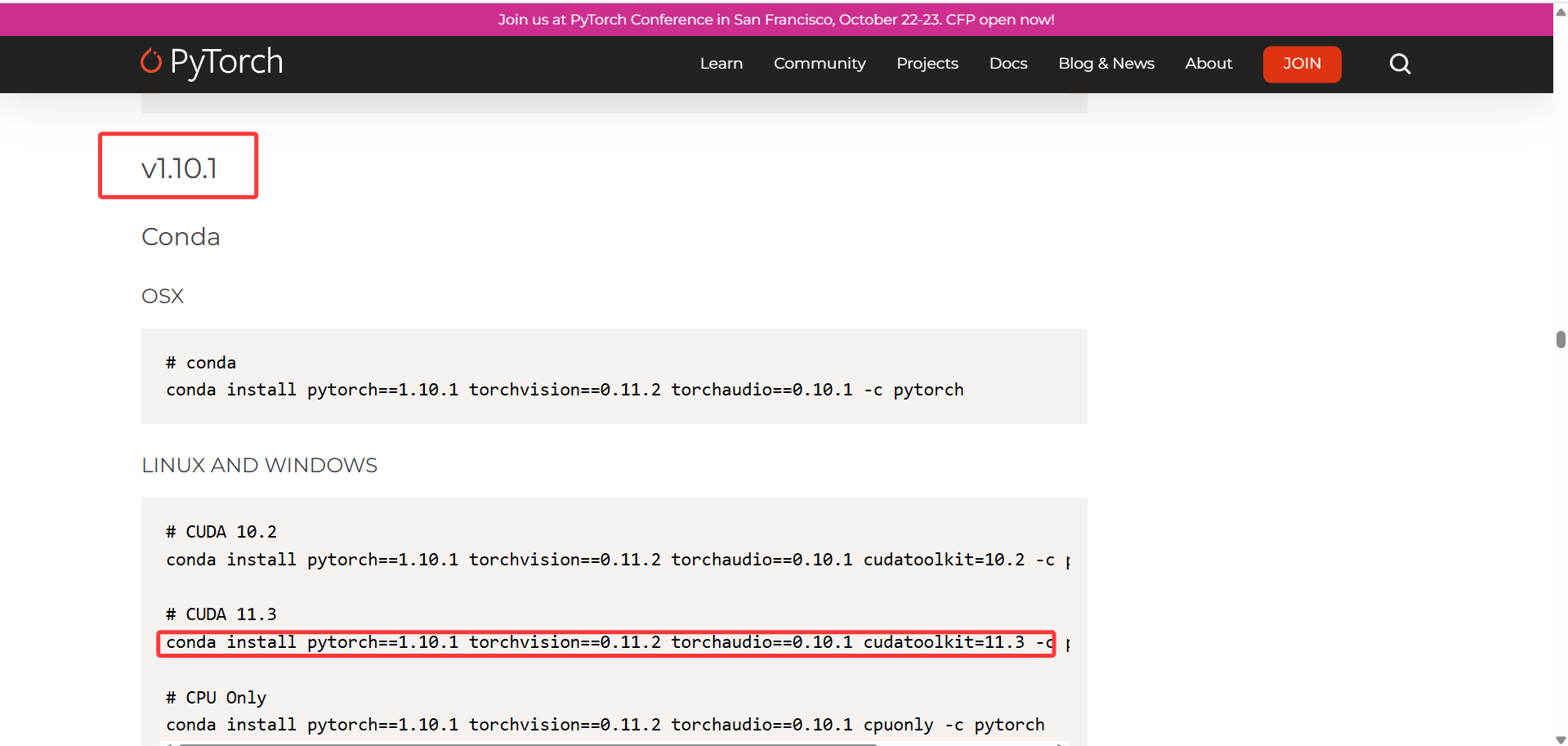This screenshot has height=746, width=1568.
Task: Click the scrollbar up arrow
Action: 1561,11
